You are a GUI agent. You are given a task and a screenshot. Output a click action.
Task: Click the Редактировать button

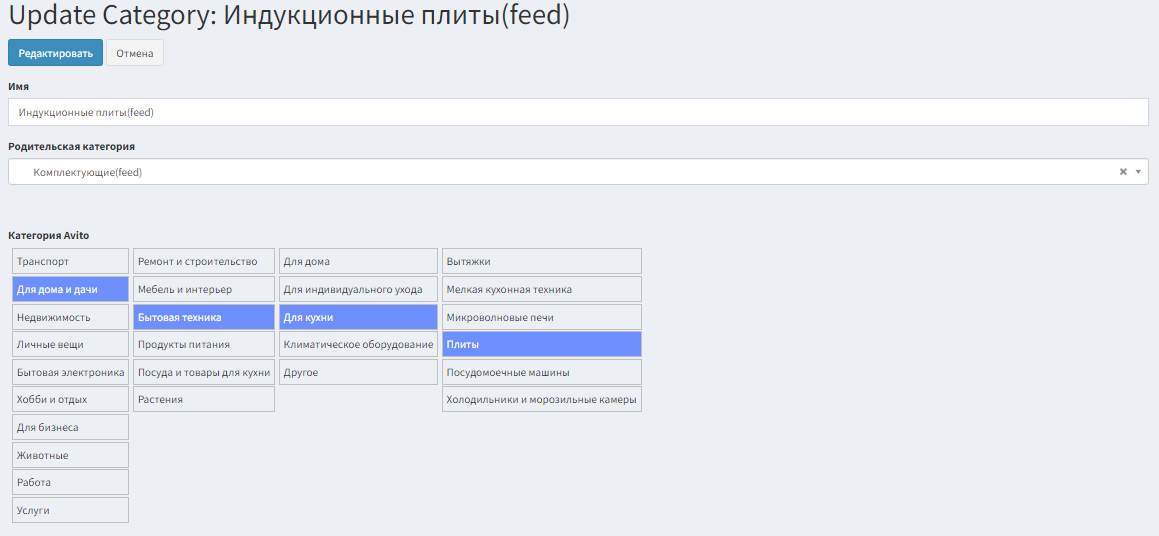[55, 53]
